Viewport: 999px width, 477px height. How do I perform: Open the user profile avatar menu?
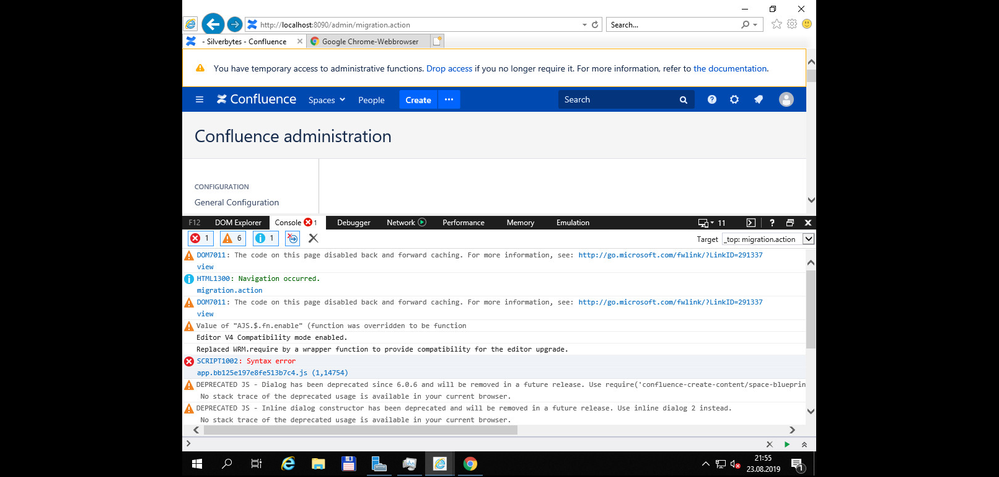pyautogui.click(x=786, y=99)
